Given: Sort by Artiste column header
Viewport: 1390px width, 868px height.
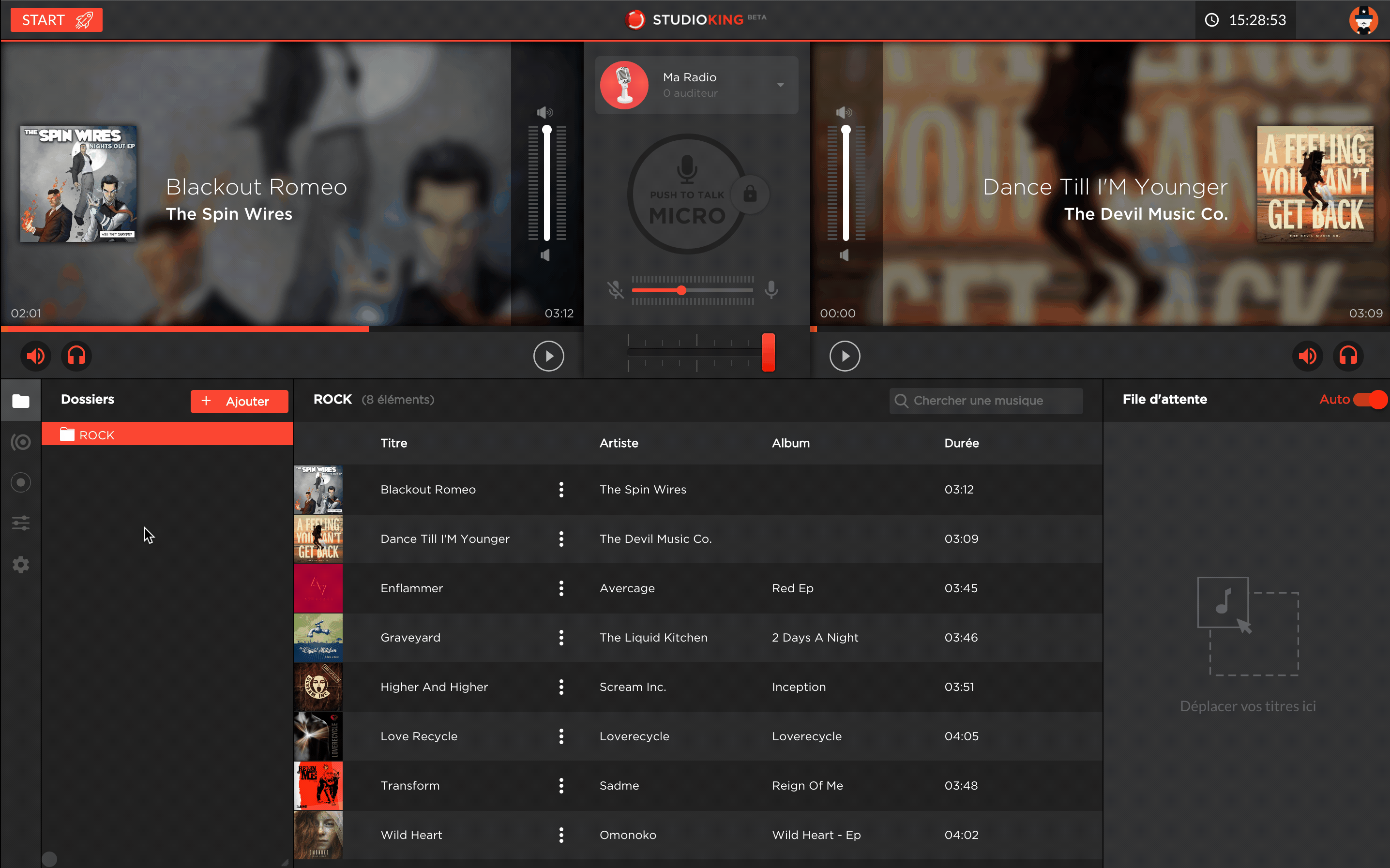Looking at the screenshot, I should (x=619, y=443).
